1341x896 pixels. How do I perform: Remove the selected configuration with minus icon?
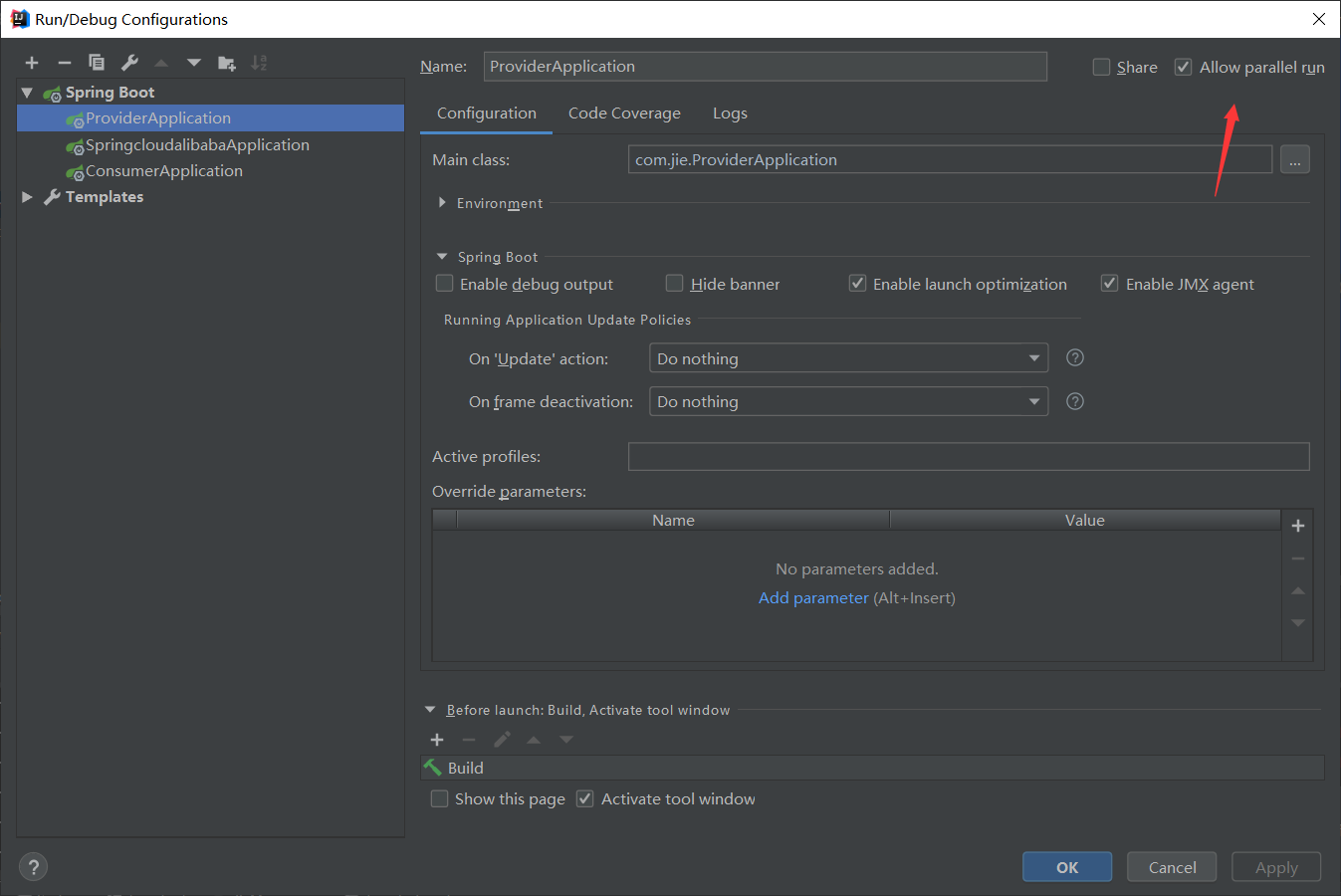pyautogui.click(x=65, y=63)
